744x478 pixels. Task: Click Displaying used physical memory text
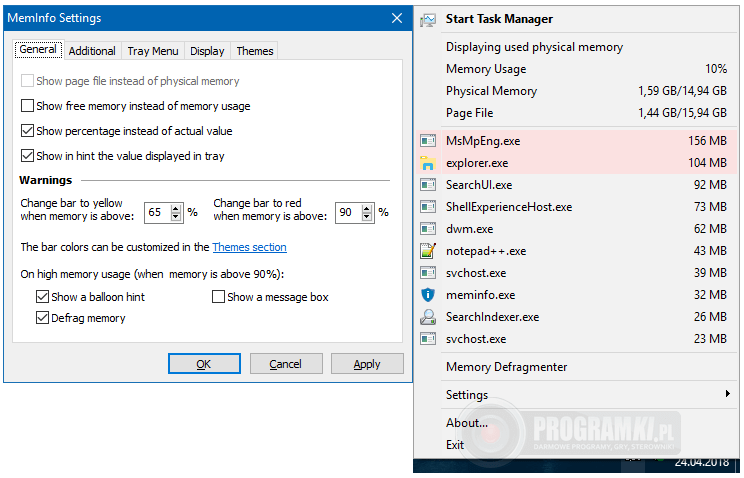click(534, 47)
